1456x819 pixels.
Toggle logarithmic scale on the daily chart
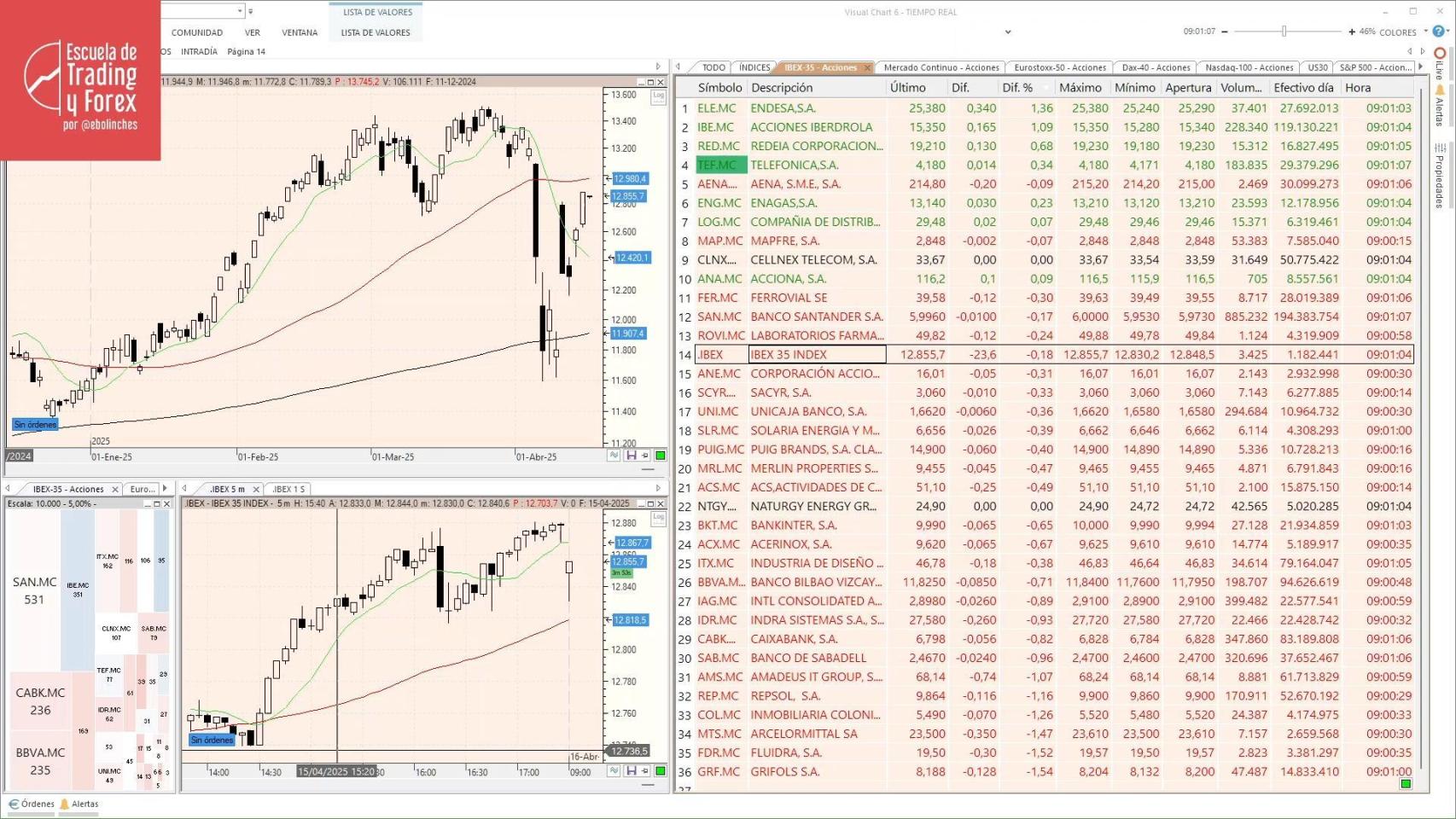[x=657, y=97]
